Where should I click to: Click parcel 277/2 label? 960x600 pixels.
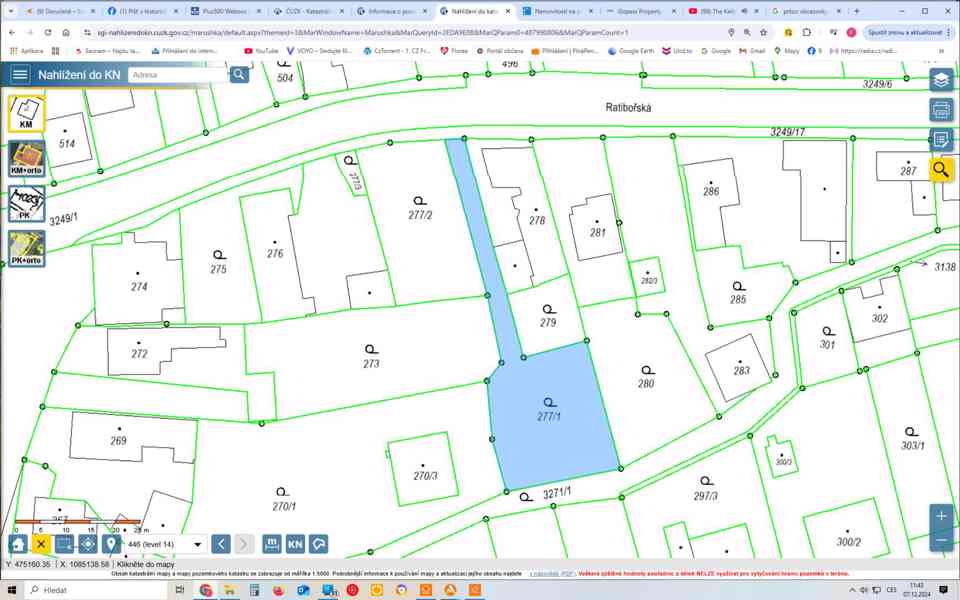[x=420, y=215]
